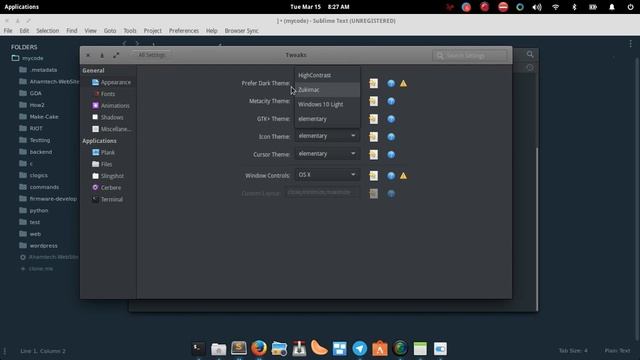Expand the python folder
The image size is (640, 360).
pos(34,211)
